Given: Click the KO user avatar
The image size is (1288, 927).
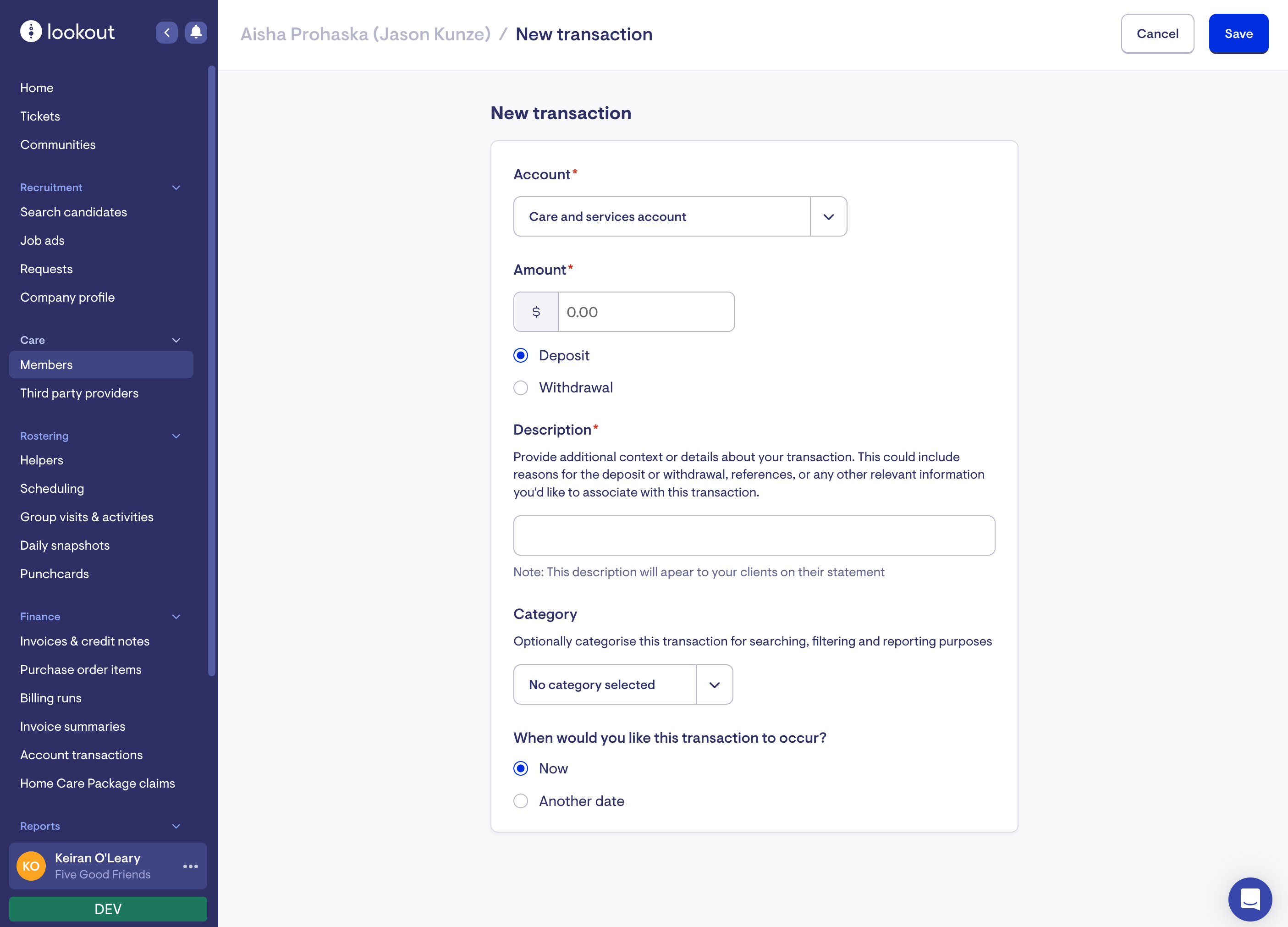Looking at the screenshot, I should click(x=31, y=866).
